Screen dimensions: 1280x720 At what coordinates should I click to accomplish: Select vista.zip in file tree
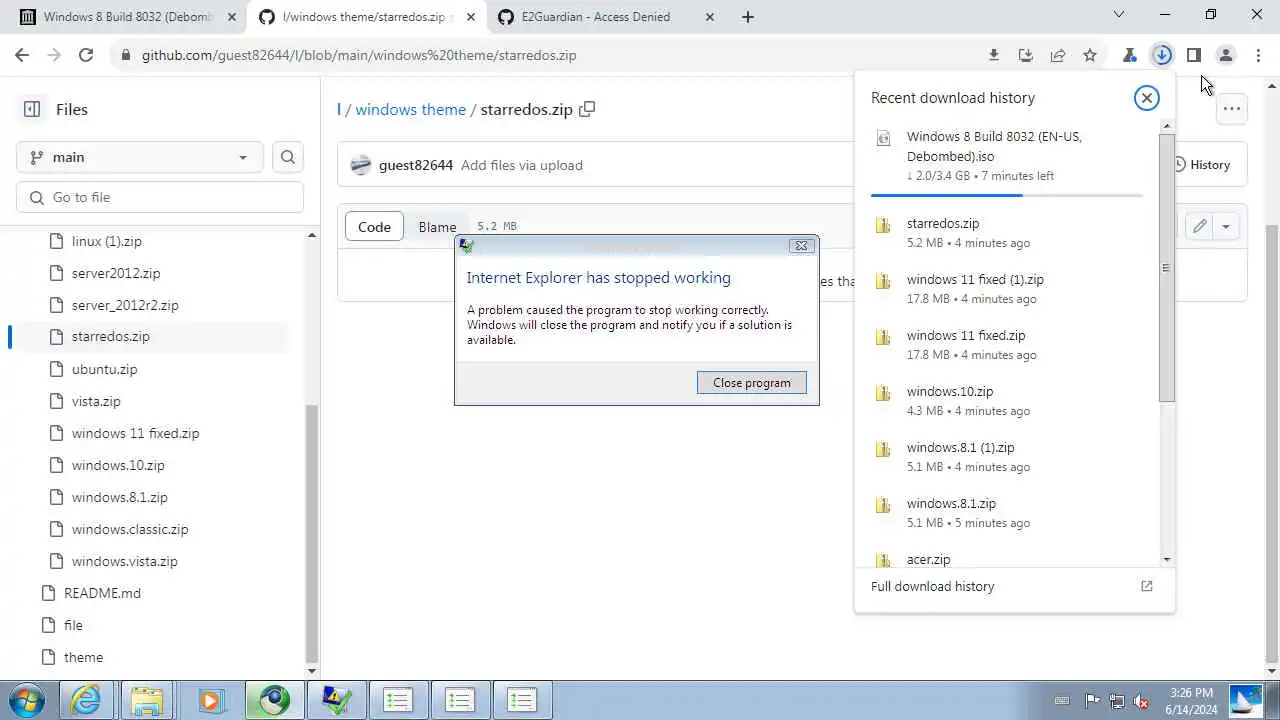[96, 401]
